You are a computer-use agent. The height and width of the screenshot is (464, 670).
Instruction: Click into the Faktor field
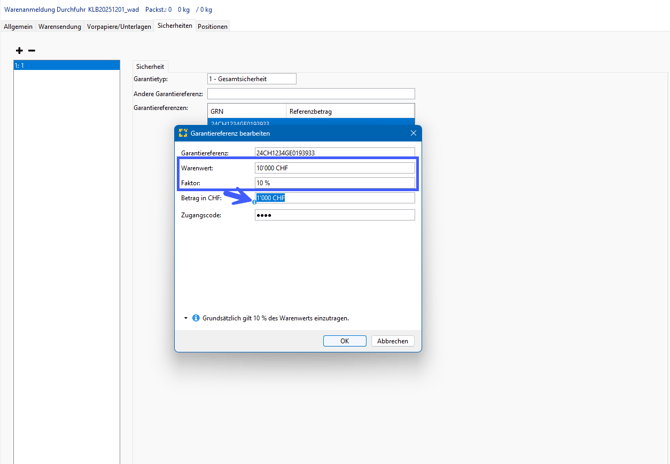334,183
